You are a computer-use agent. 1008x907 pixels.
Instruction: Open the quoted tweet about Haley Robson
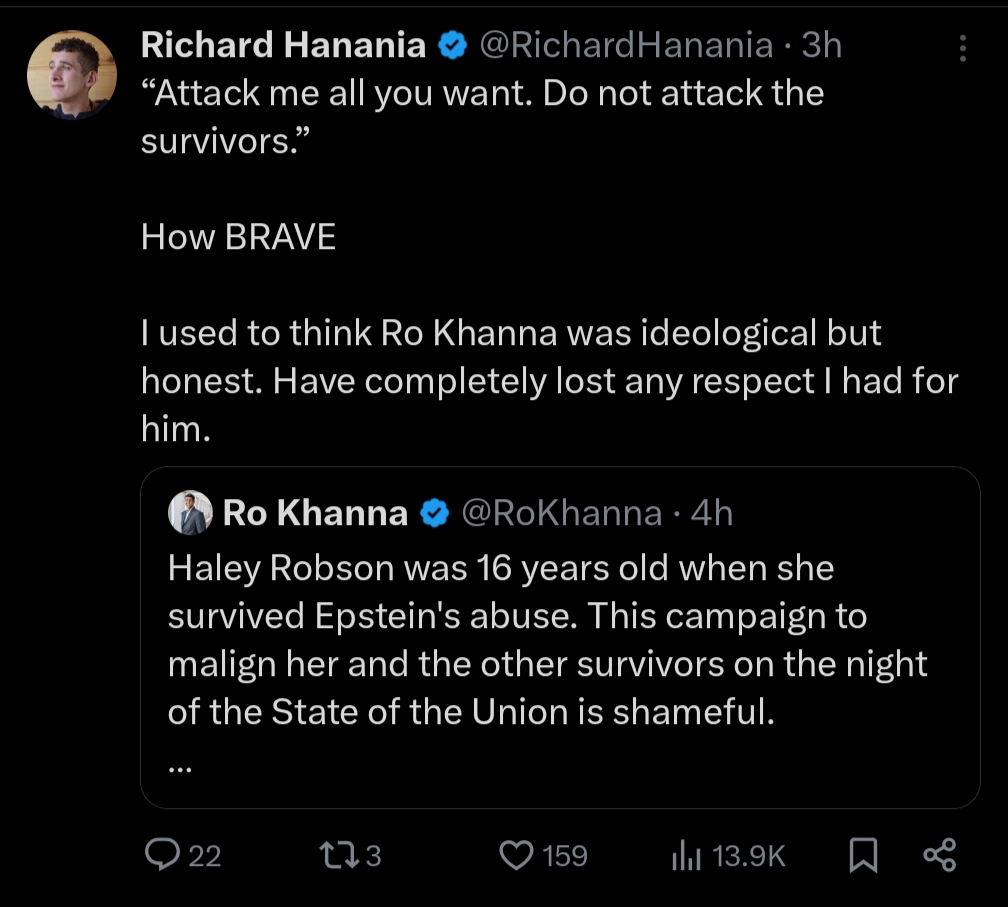[548, 640]
